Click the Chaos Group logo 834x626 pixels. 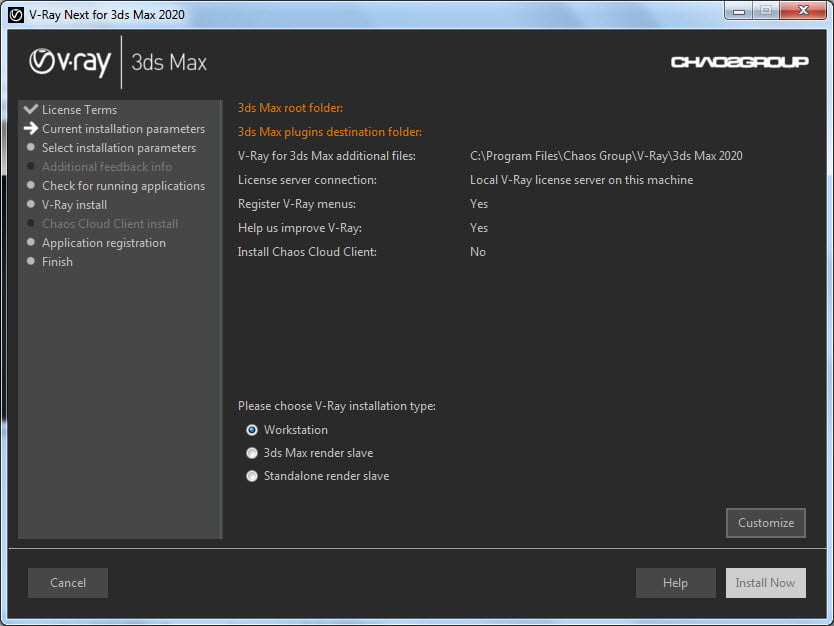coord(739,62)
